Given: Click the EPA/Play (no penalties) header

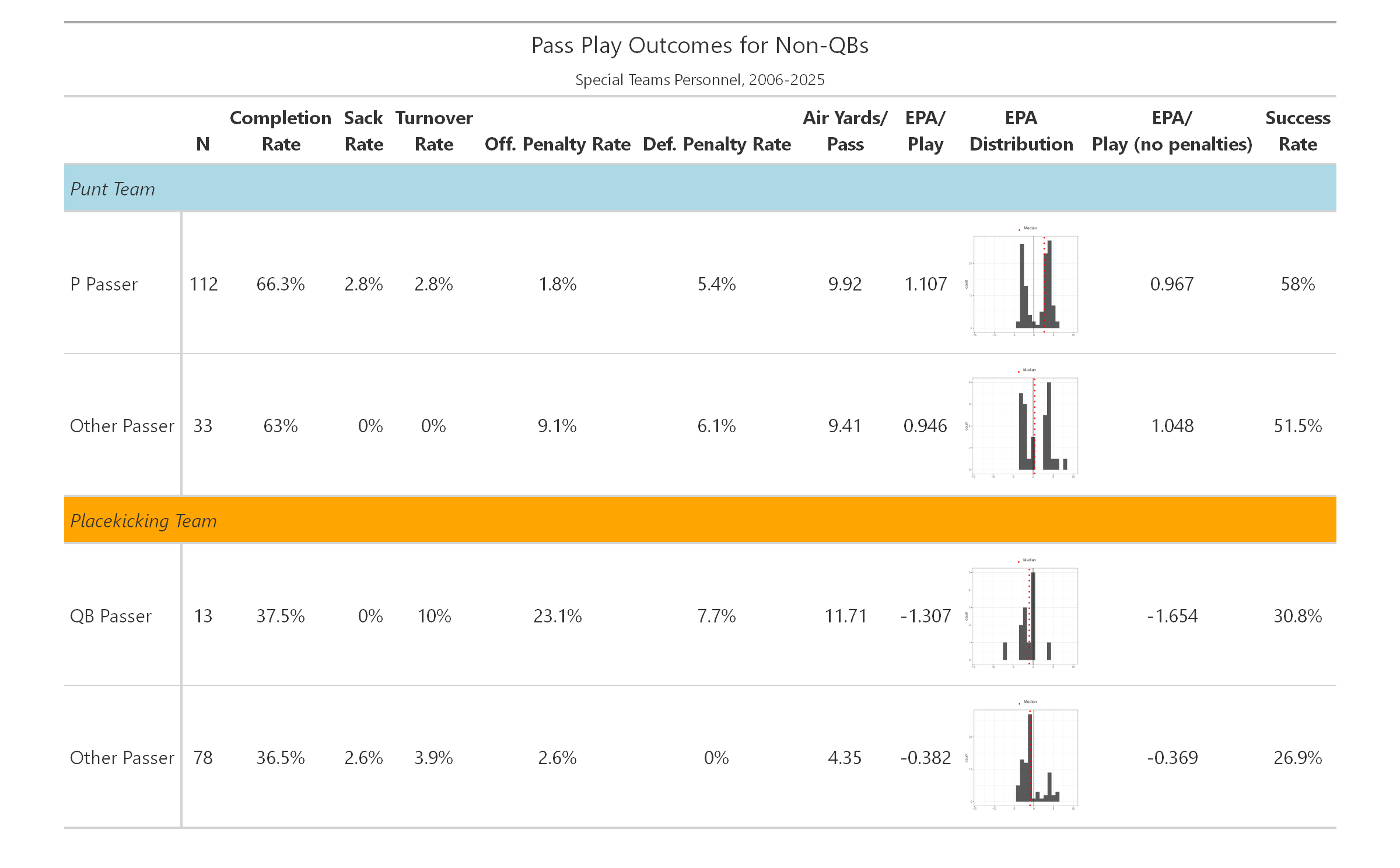Looking at the screenshot, I should (x=1172, y=131).
